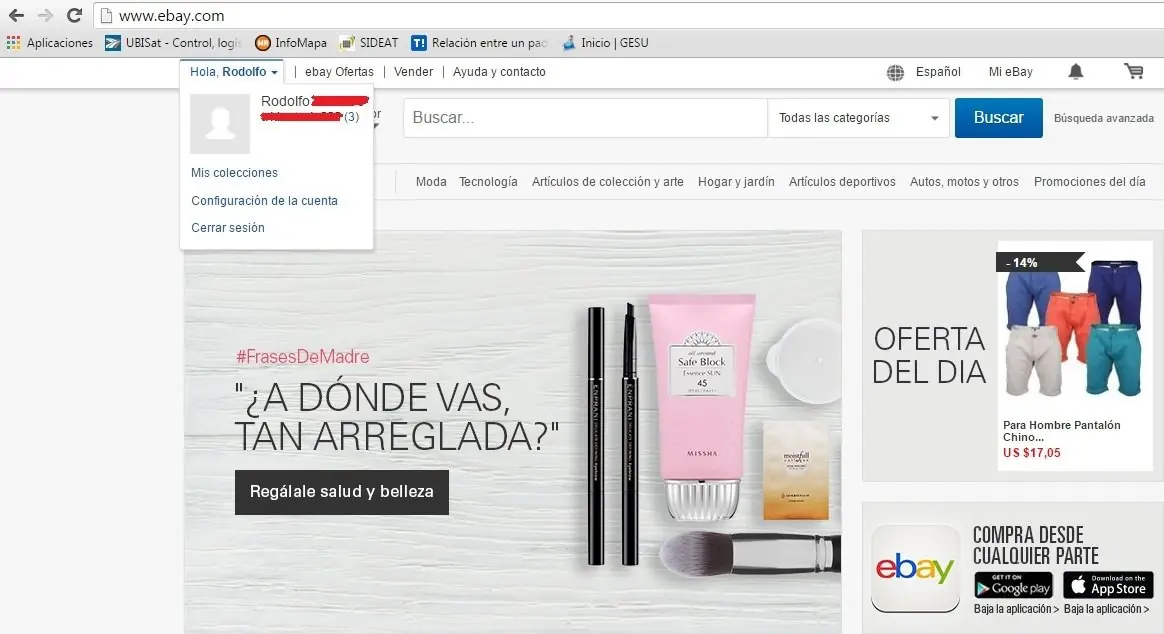Click the blue Buscar button
This screenshot has height=634, width=1164.
pos(998,117)
